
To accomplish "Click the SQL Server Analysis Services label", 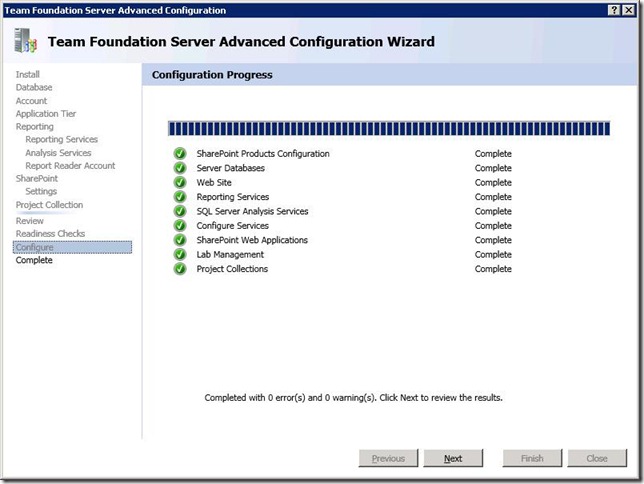I will [252, 211].
